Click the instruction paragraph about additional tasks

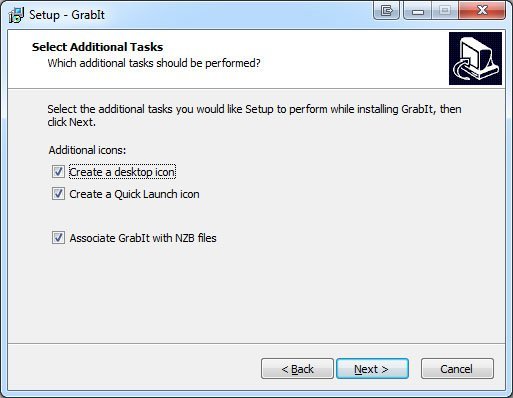pyautogui.click(x=254, y=115)
